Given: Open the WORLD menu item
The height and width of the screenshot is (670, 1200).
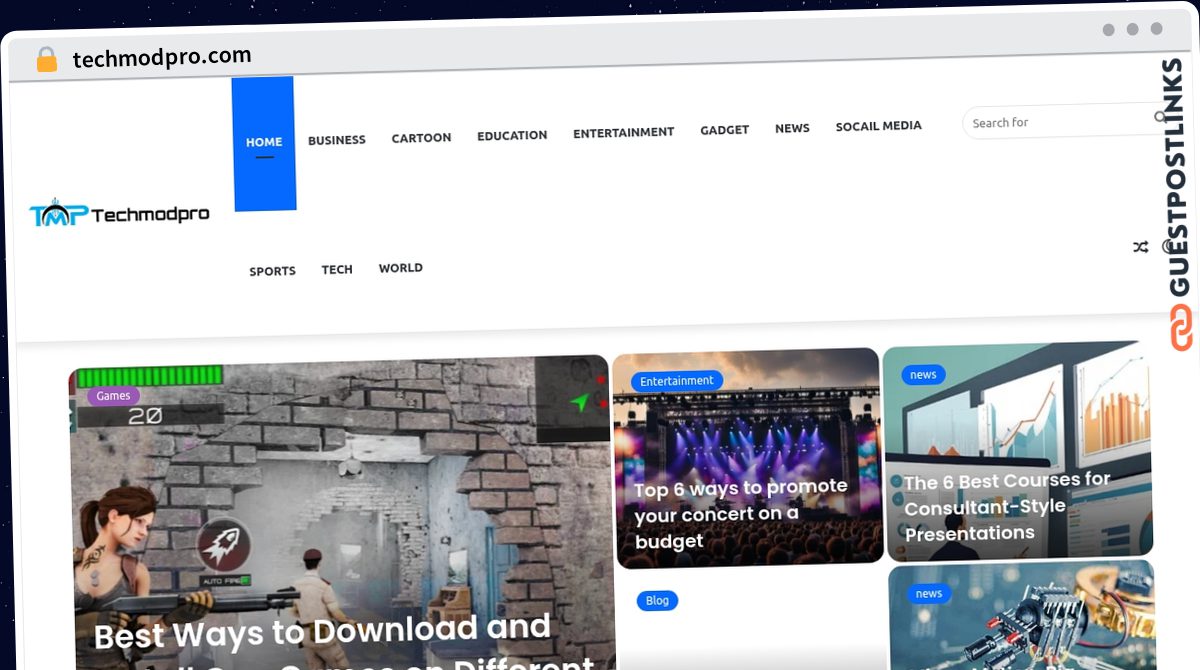Looking at the screenshot, I should (400, 268).
